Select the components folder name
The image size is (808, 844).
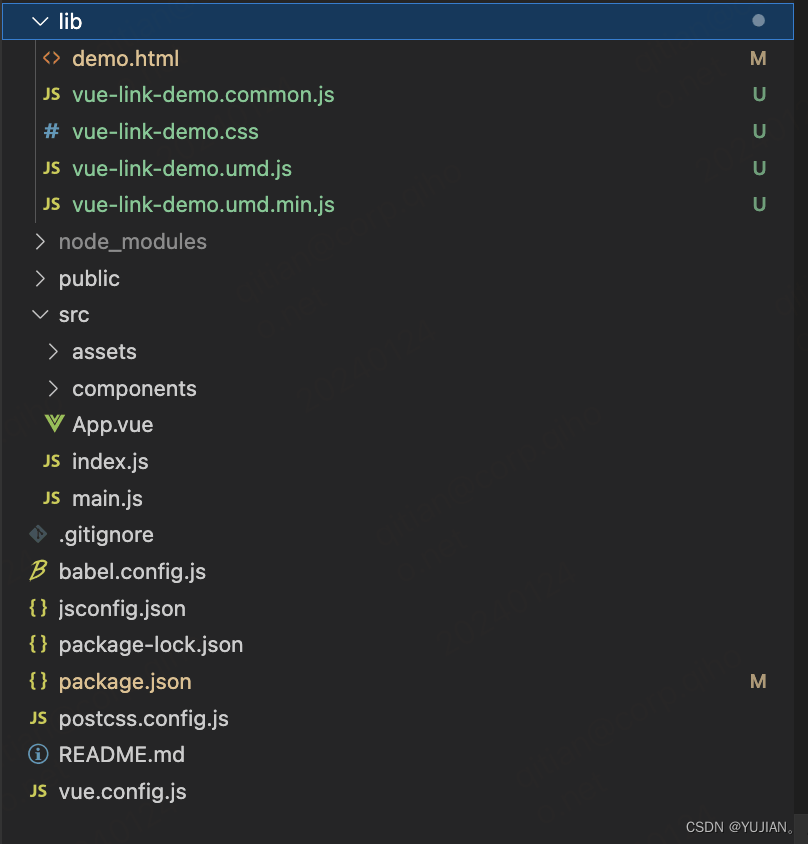pos(134,389)
